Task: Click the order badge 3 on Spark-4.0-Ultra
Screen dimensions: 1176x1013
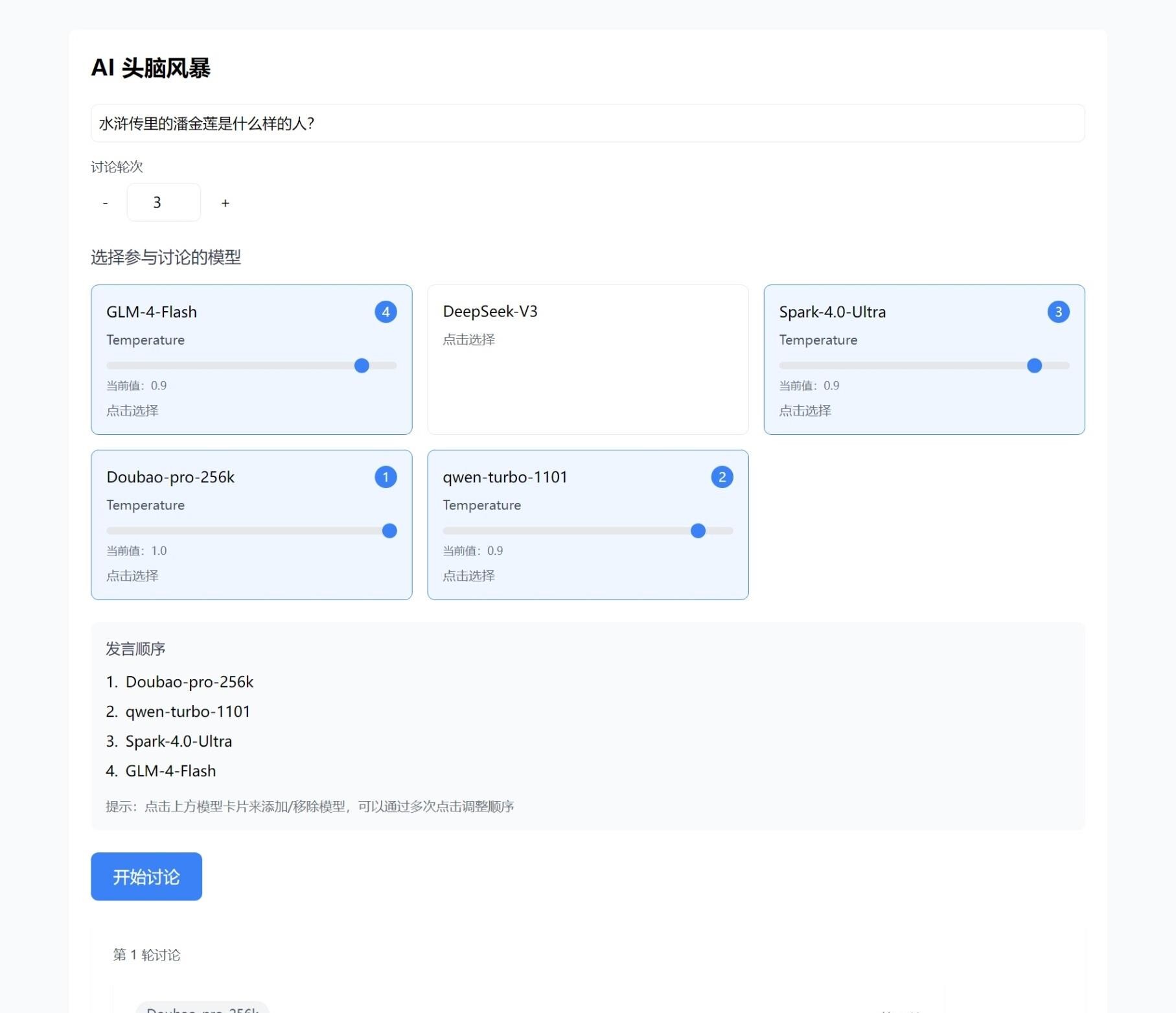Action: (x=1058, y=312)
